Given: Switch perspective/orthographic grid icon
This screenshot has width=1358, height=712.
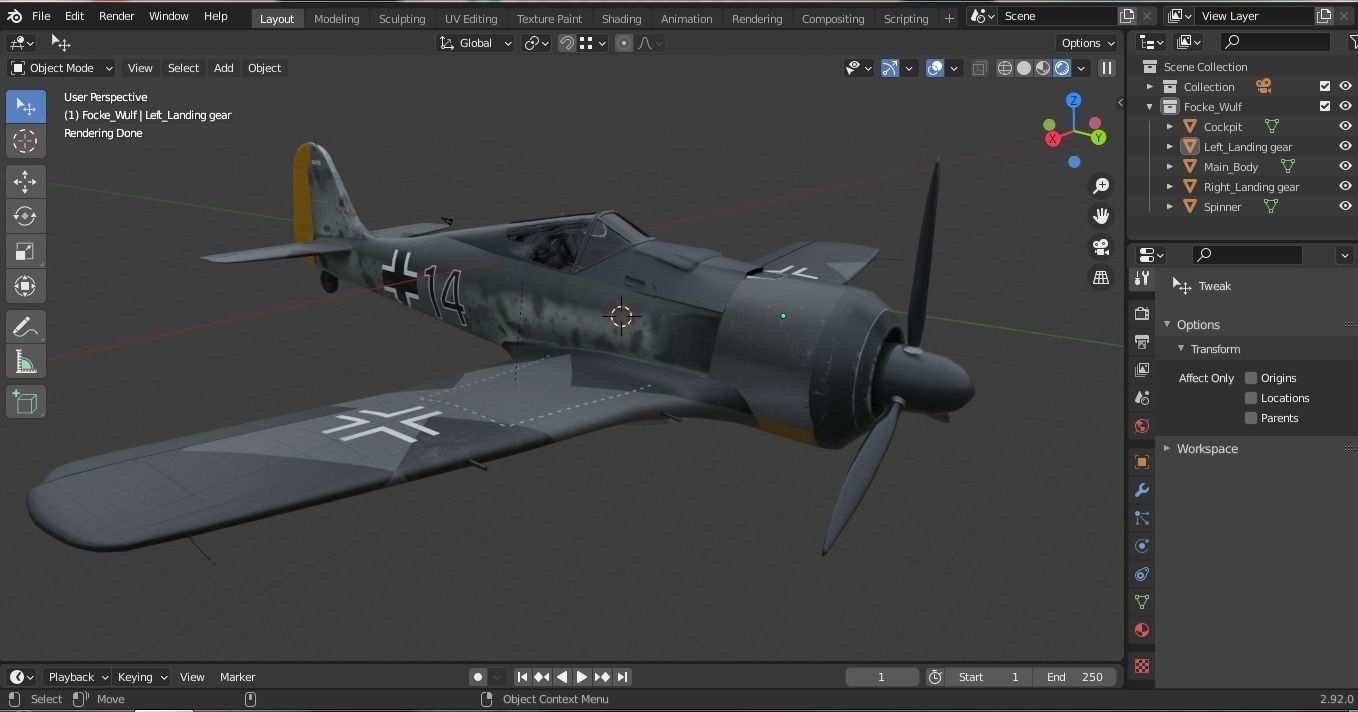Looking at the screenshot, I should [1101, 278].
